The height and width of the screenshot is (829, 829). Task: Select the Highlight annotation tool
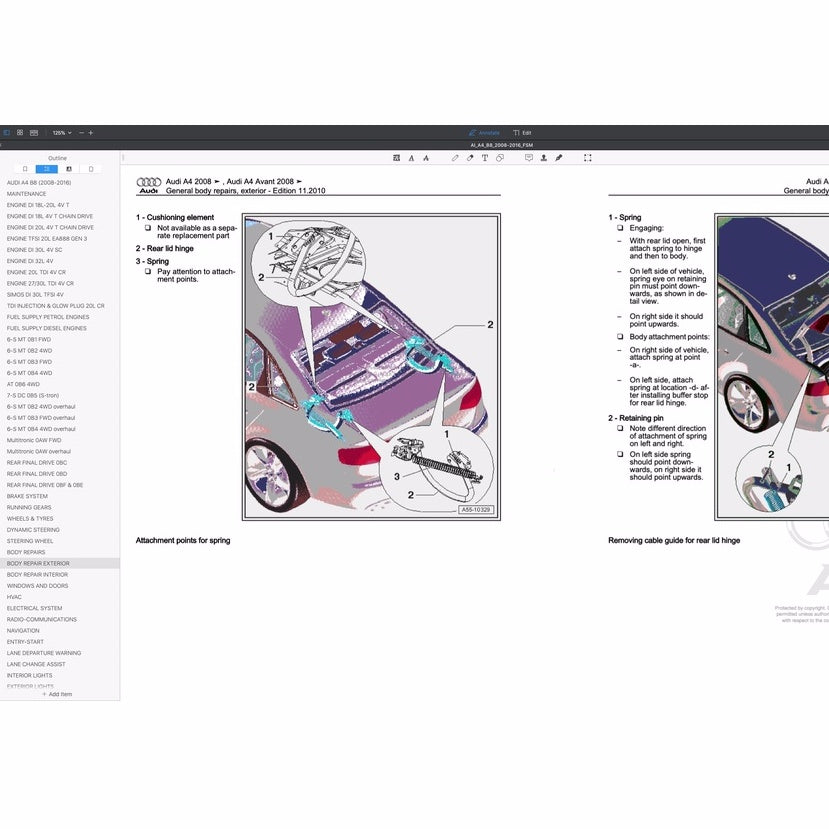tap(397, 157)
